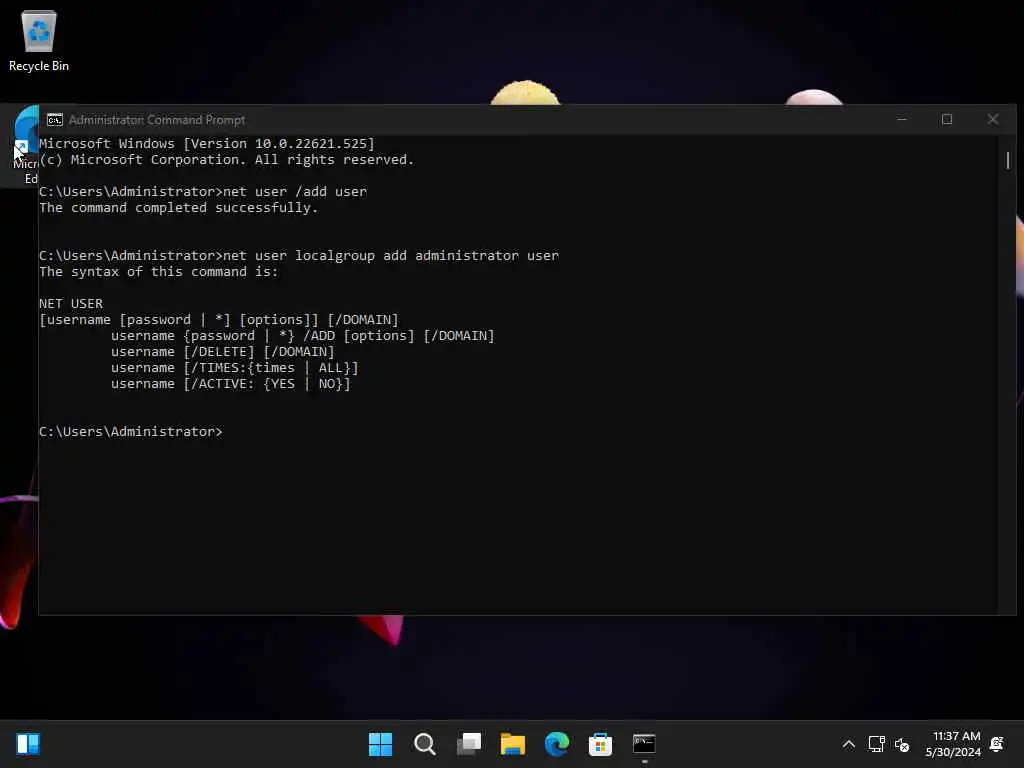Open the notification bell icon
The image size is (1024, 768).
point(997,744)
